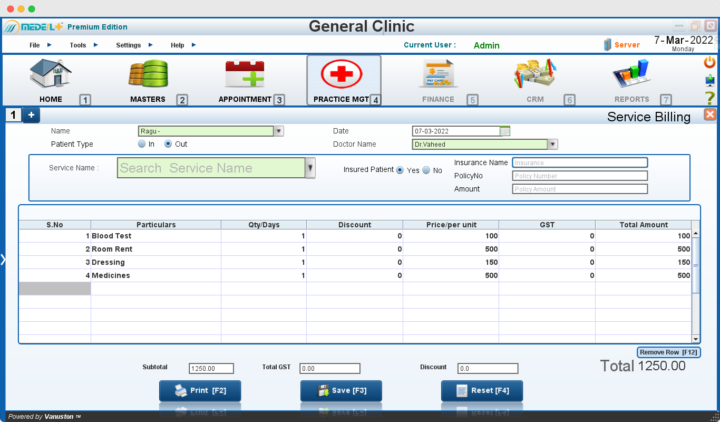Open the CRM money icon
The width and height of the screenshot is (720, 422).
[535, 76]
